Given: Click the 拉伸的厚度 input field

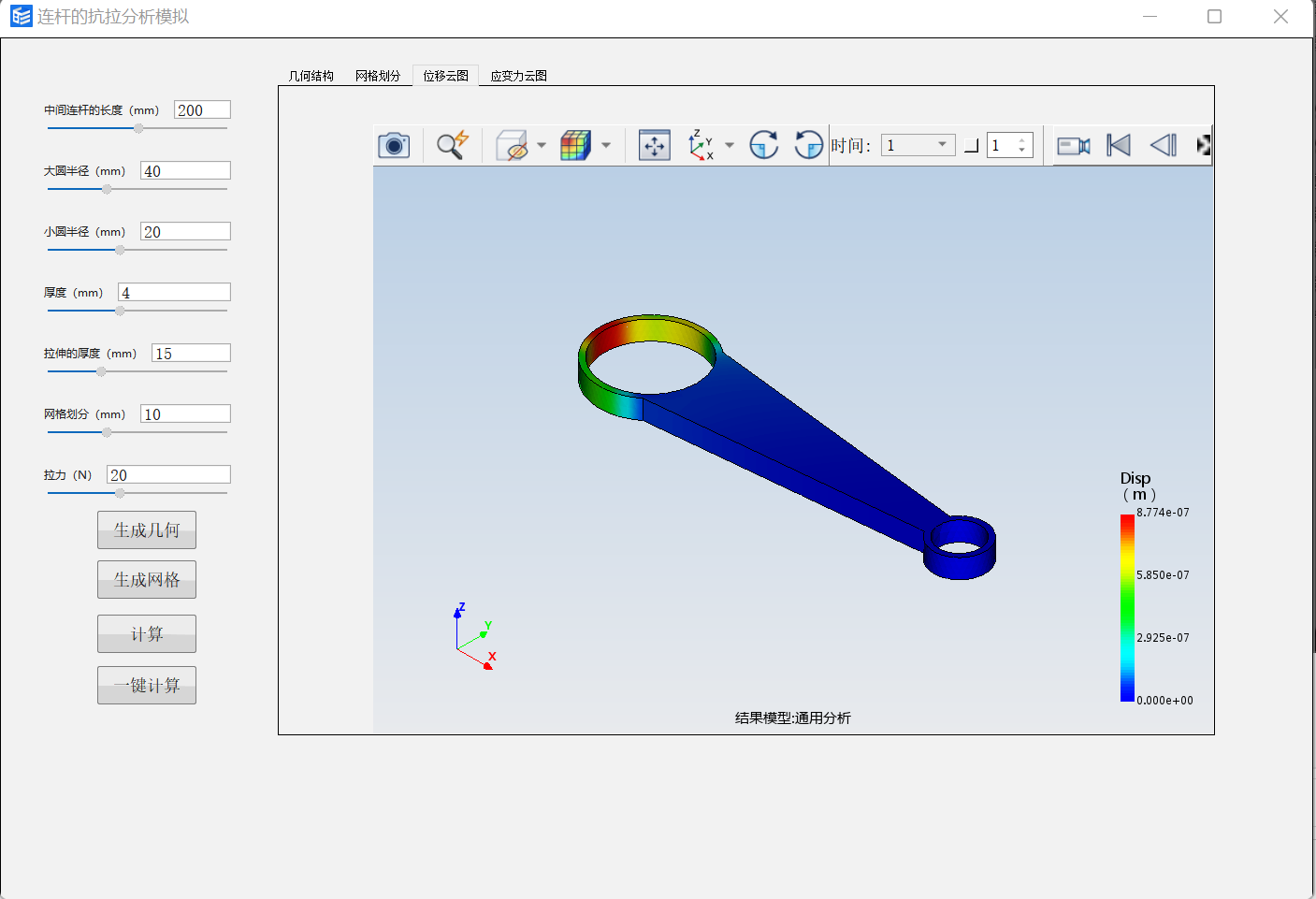Looking at the screenshot, I should click(x=191, y=354).
